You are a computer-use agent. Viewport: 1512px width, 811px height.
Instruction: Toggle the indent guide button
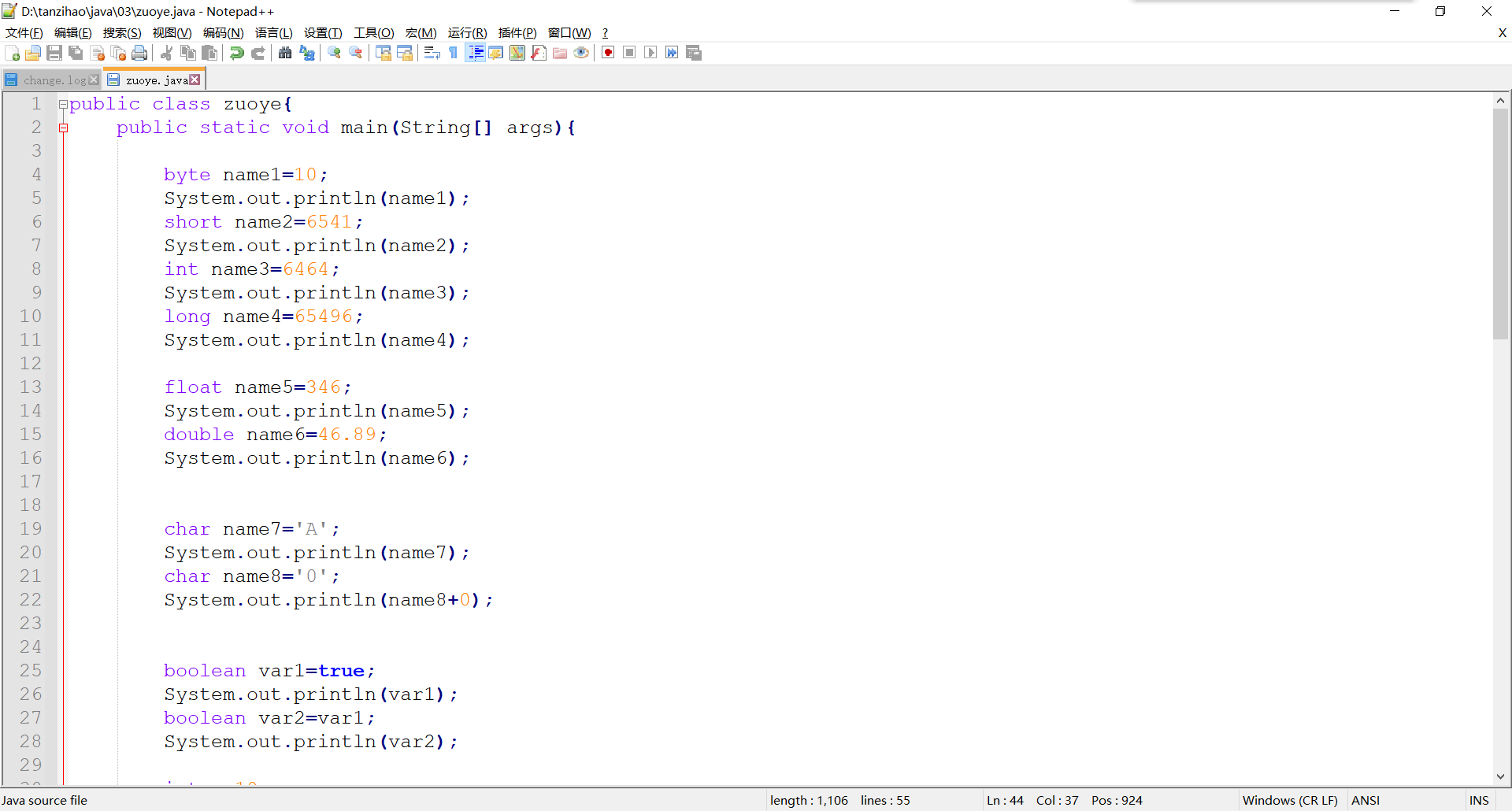click(x=475, y=53)
